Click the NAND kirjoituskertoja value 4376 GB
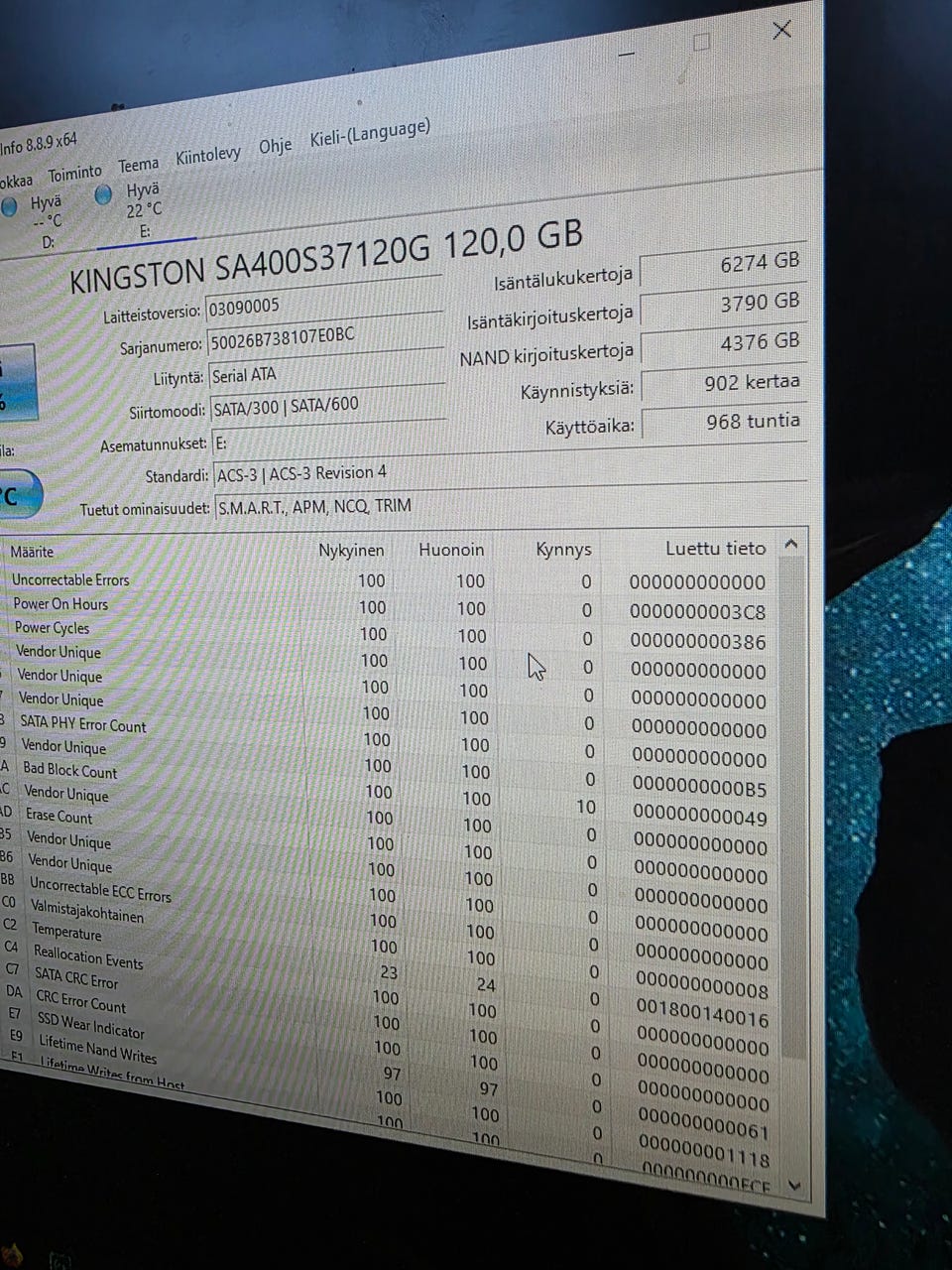The image size is (952, 1270). 723,344
